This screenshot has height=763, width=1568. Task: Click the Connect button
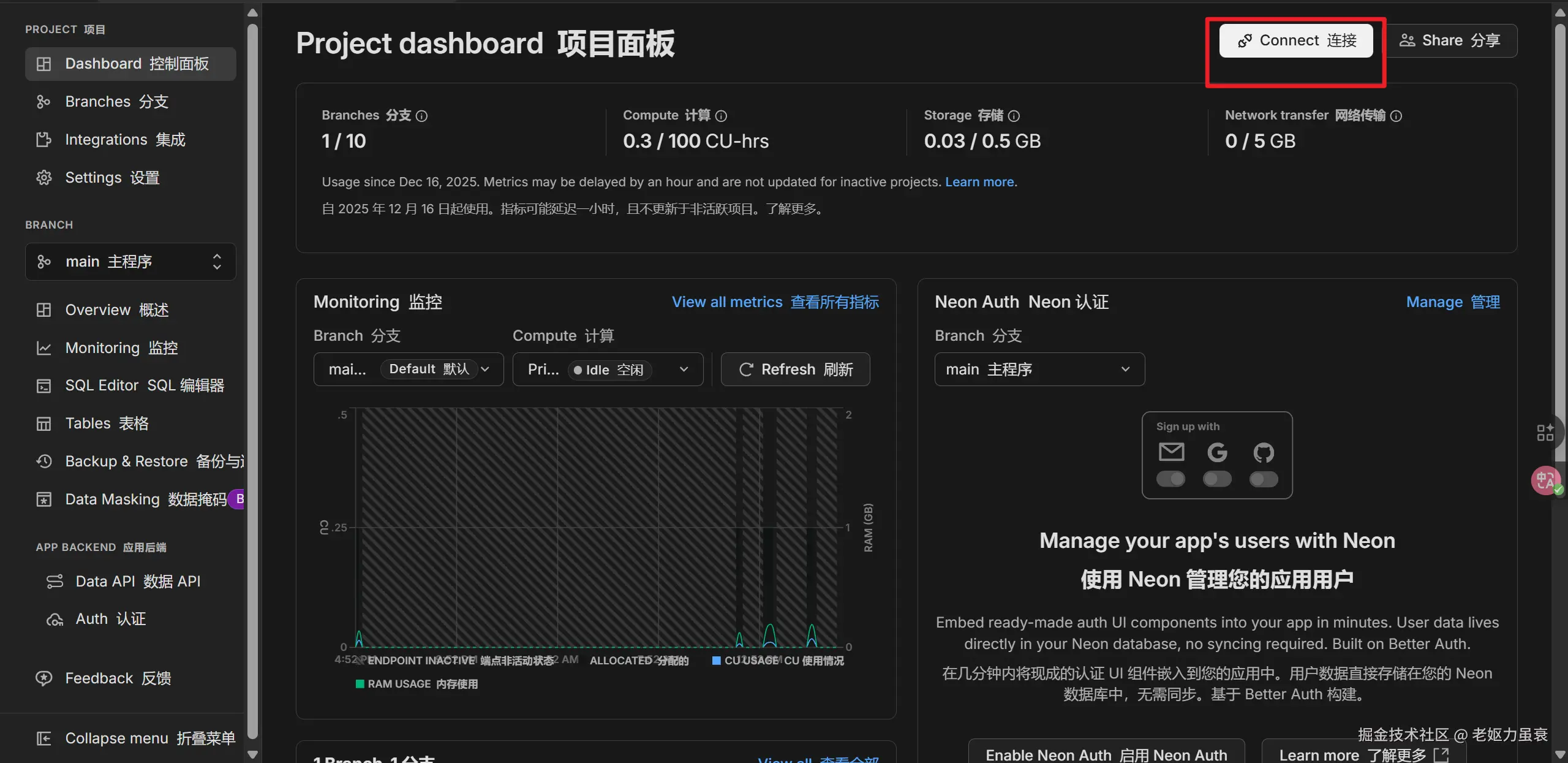pos(1295,40)
